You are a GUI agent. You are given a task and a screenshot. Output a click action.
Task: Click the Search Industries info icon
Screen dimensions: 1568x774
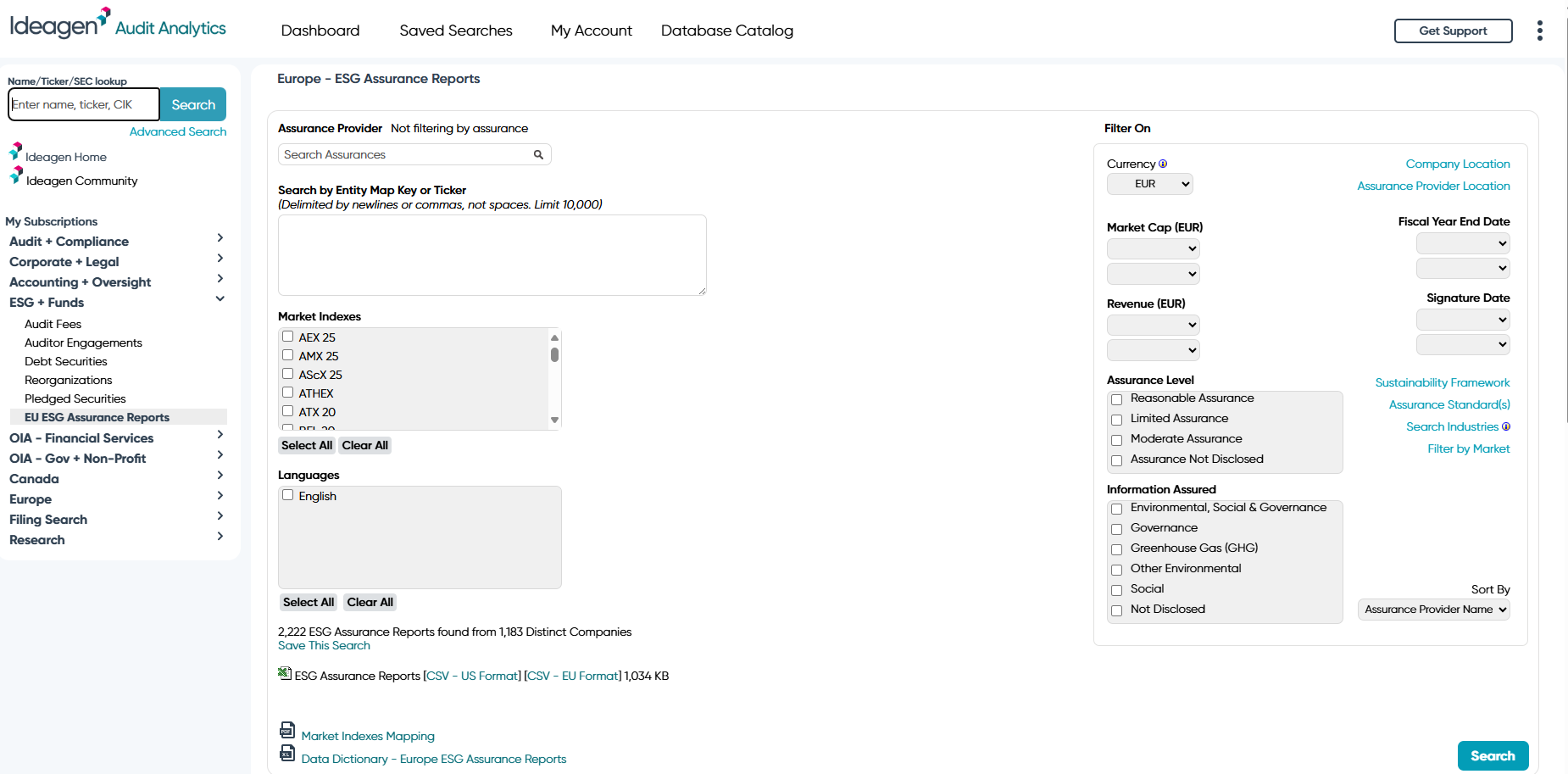click(x=1506, y=426)
